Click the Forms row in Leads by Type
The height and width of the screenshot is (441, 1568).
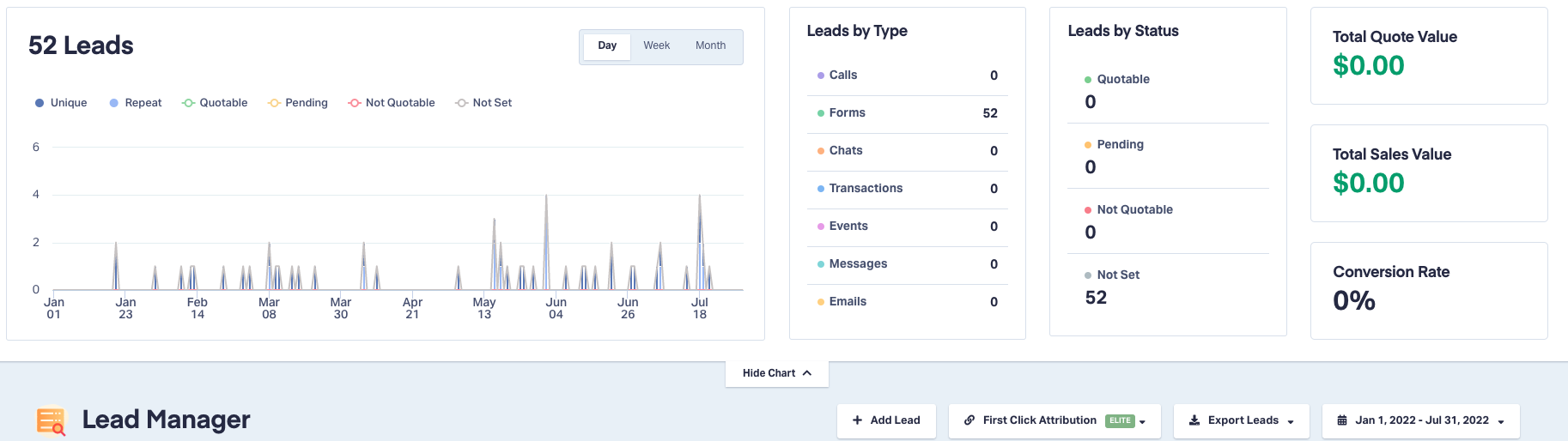click(x=907, y=113)
